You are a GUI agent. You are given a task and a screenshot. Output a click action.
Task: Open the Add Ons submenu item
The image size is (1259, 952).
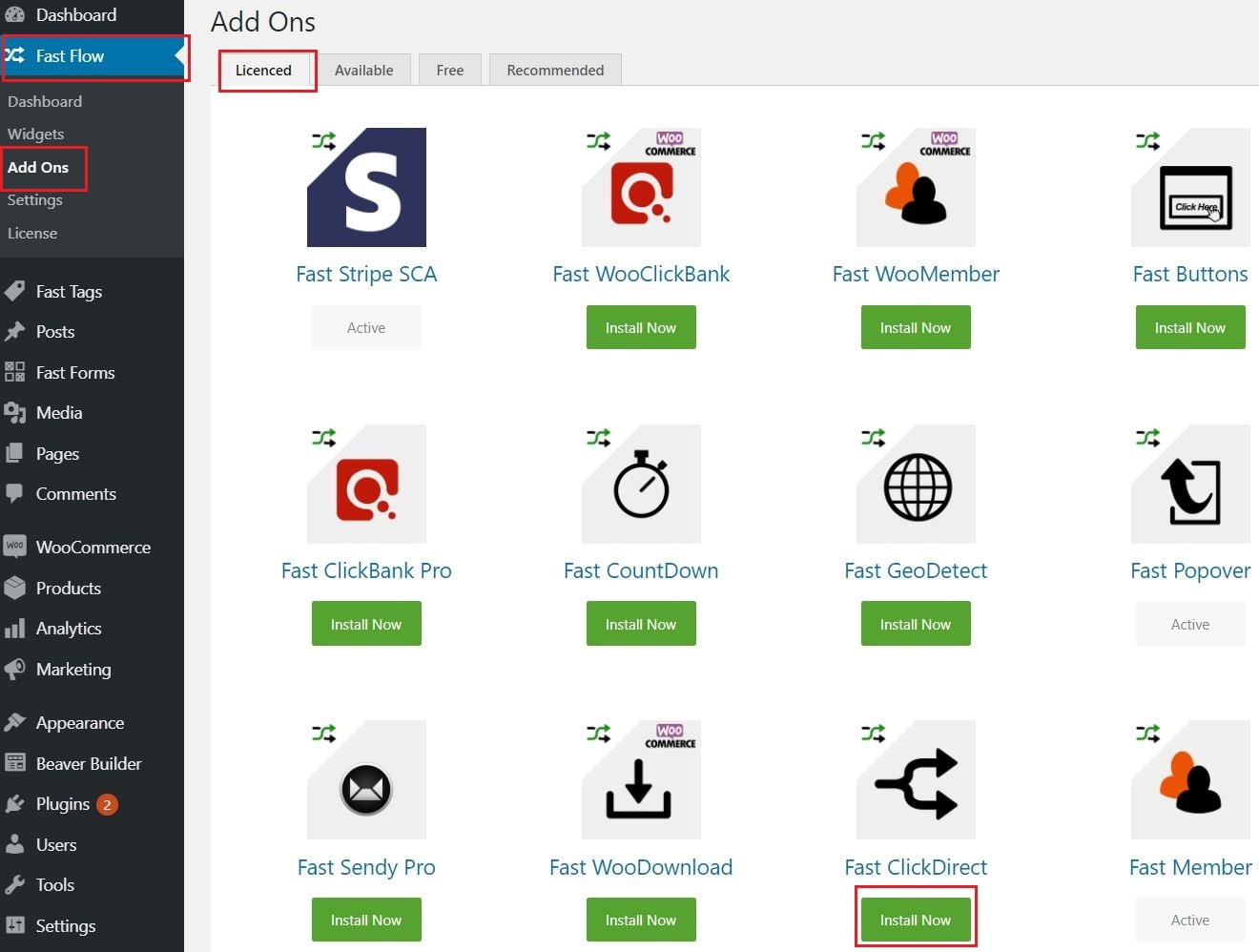38,167
